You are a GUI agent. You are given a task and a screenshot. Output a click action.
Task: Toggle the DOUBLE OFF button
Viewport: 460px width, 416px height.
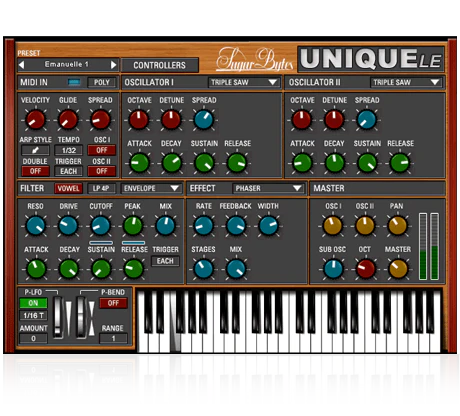point(35,171)
